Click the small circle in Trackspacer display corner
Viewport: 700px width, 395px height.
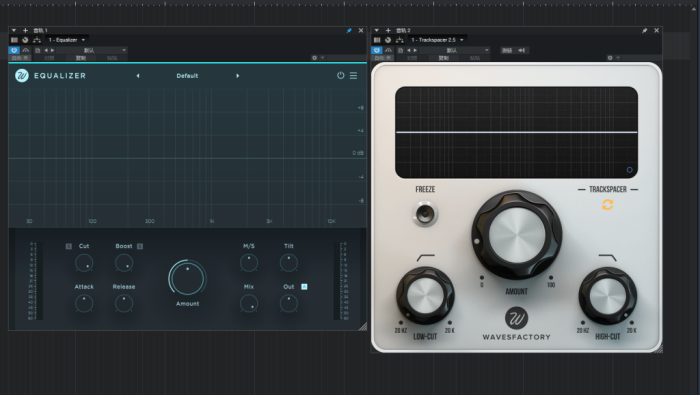click(629, 170)
